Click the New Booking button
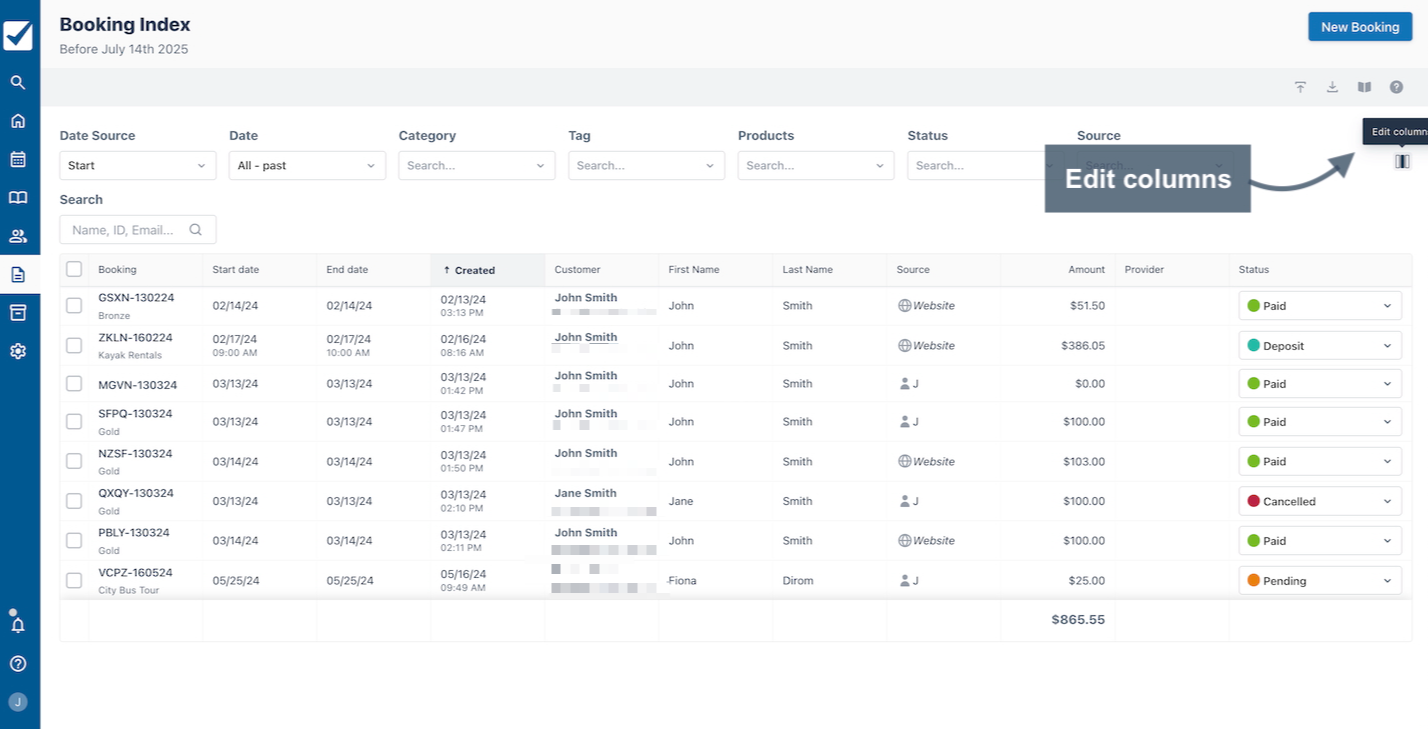 1359,27
